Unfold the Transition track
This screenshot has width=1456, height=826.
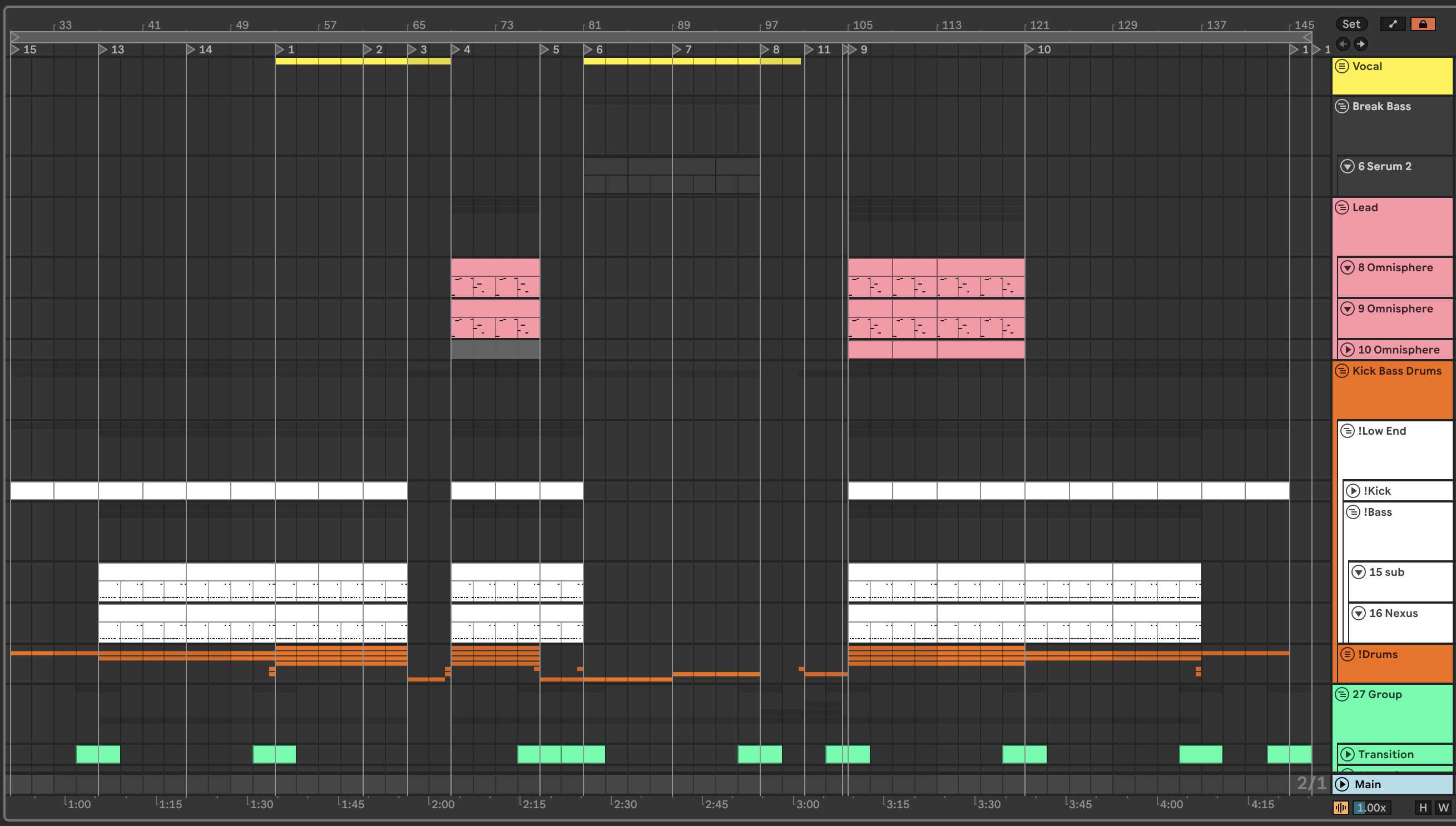[x=1347, y=754]
